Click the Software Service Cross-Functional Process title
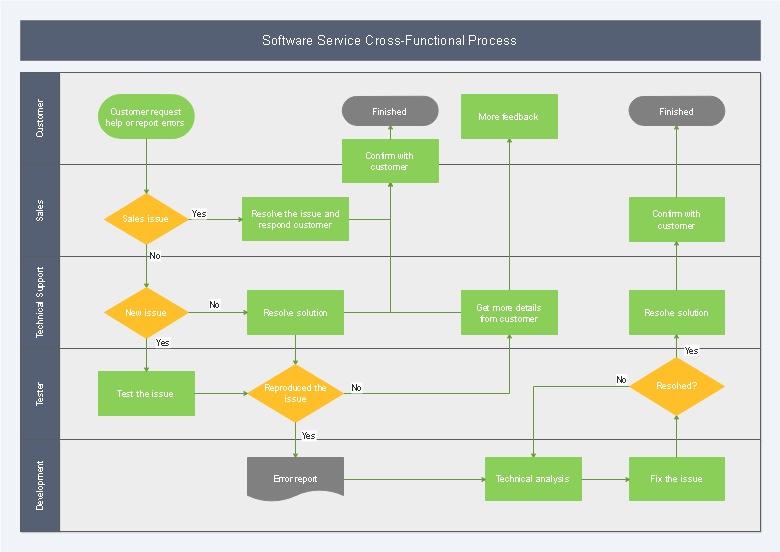The image size is (780, 552). [x=389, y=41]
